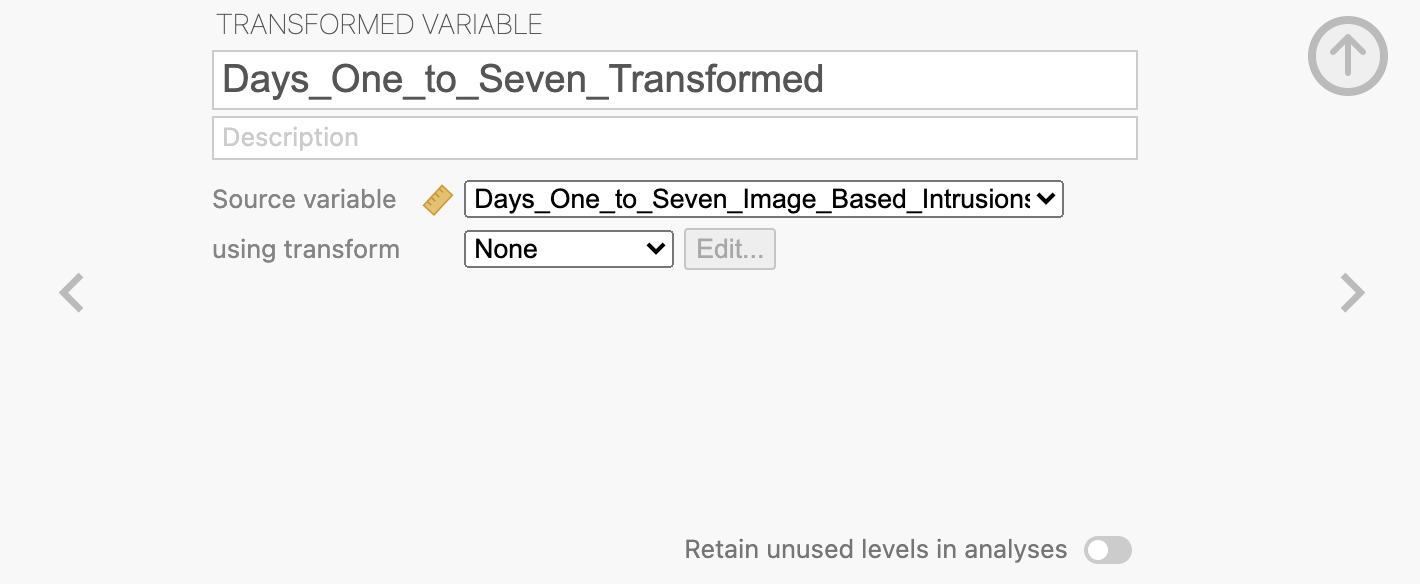This screenshot has height=584, width=1420.
Task: Select the Days_One_to_Seven_Image_Based_Intrusions source text
Action: coord(752,199)
